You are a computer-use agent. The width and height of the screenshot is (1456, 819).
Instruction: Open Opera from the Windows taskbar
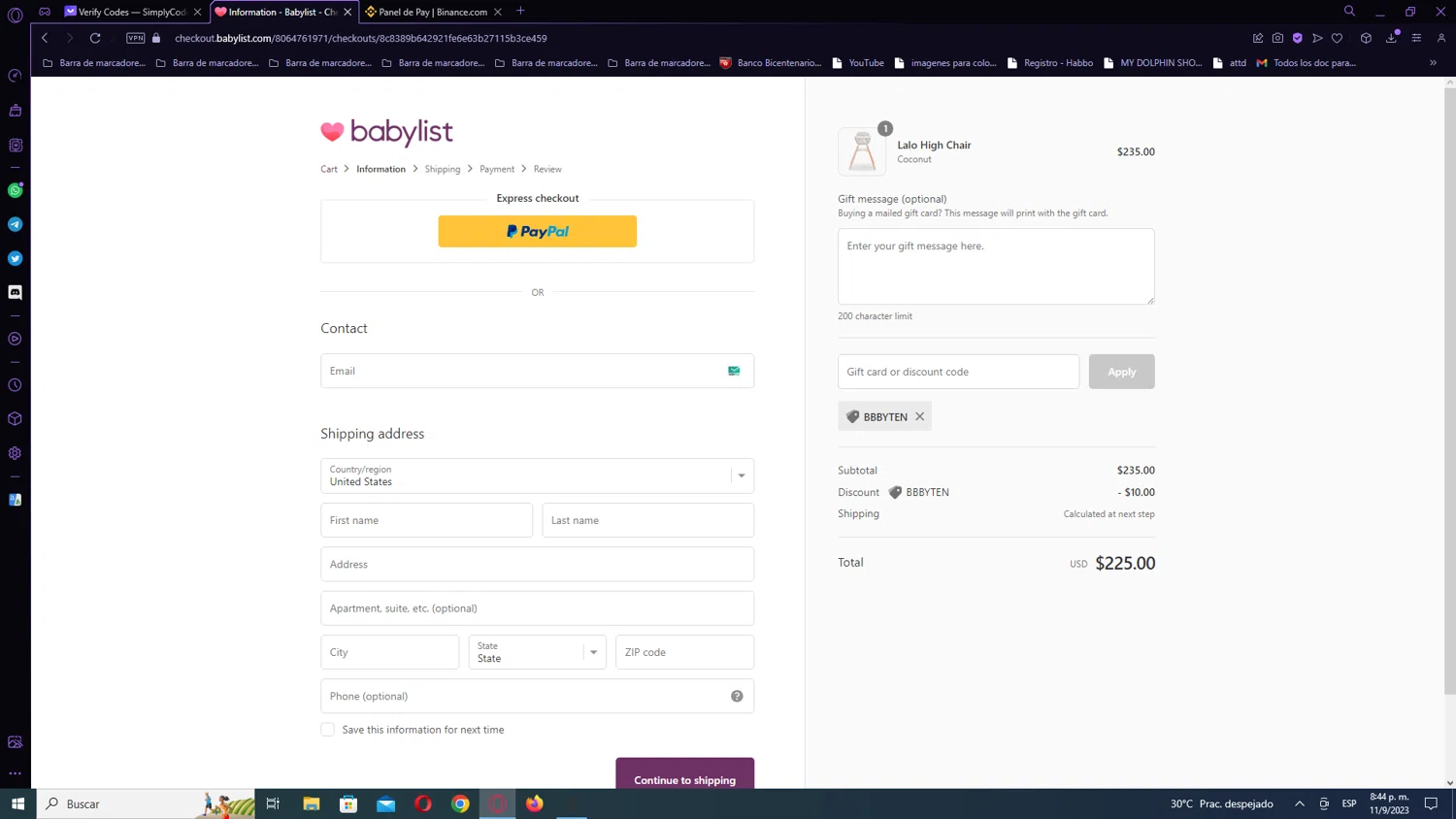[x=423, y=803]
